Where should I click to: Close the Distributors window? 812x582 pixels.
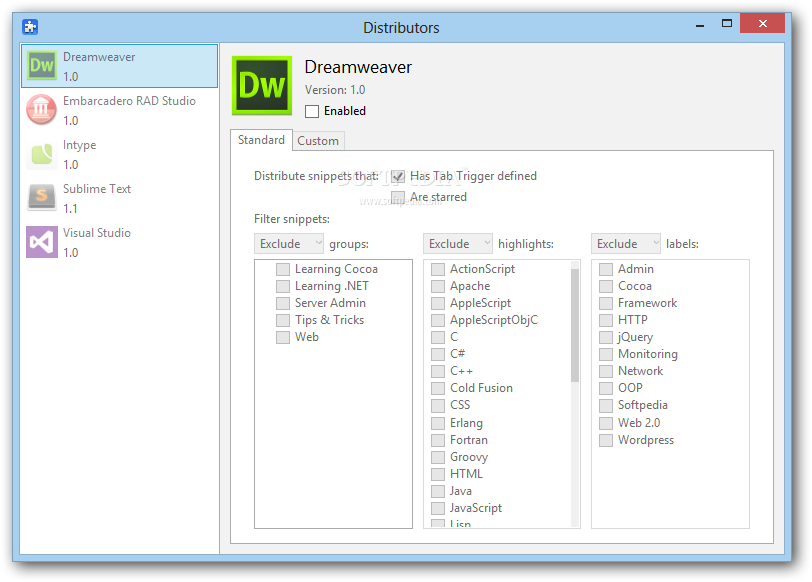(762, 24)
